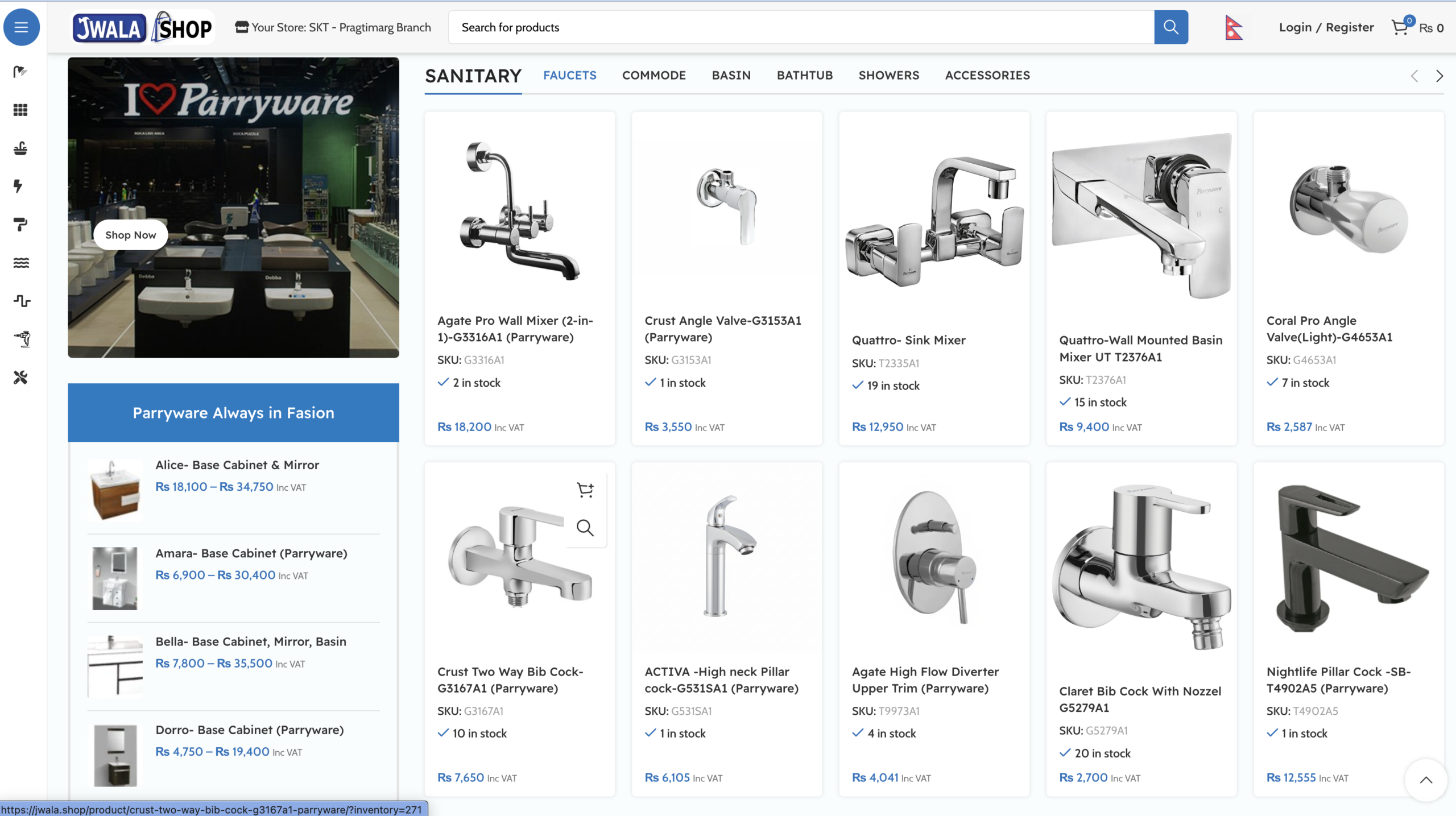Open the hamburger menu button
The image size is (1456, 816).
click(x=21, y=27)
